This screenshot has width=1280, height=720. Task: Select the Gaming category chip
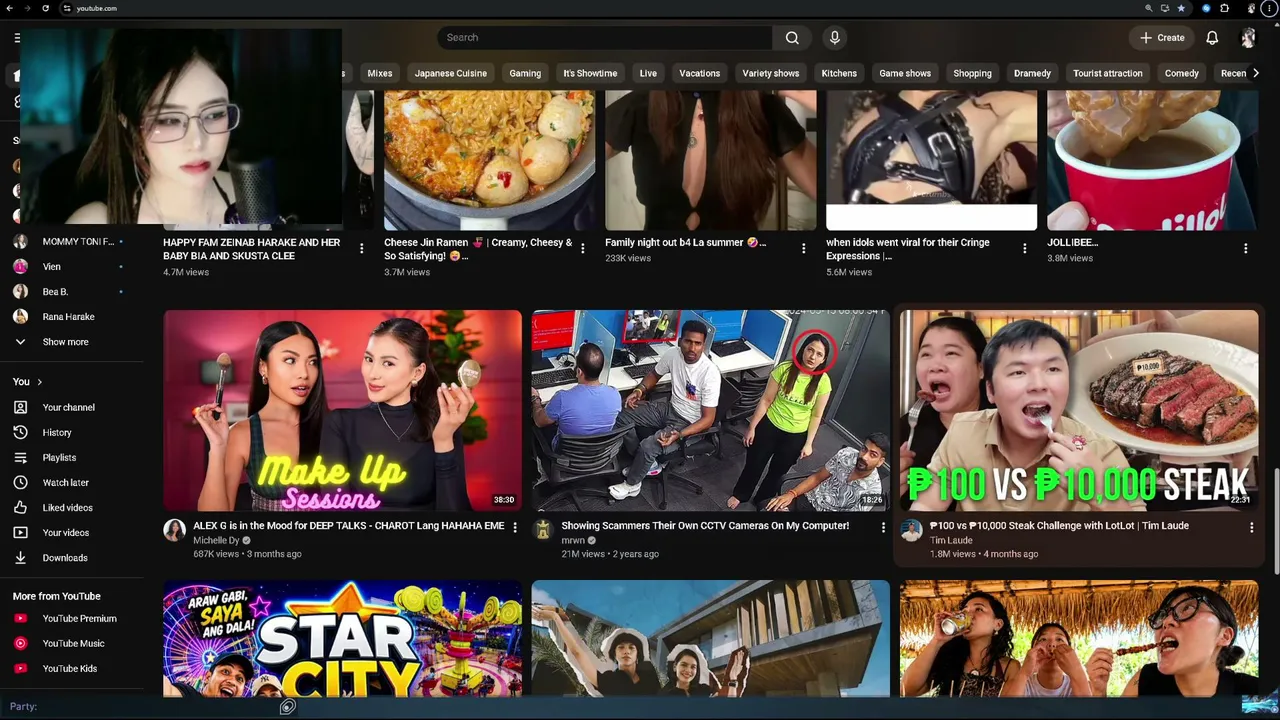point(525,73)
